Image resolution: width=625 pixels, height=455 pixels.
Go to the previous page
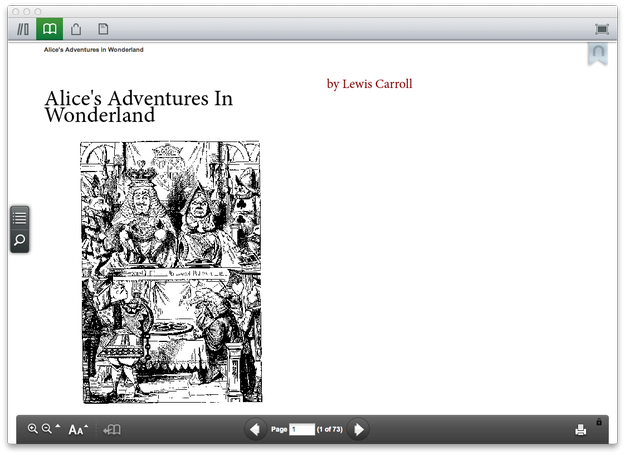pyautogui.click(x=255, y=429)
